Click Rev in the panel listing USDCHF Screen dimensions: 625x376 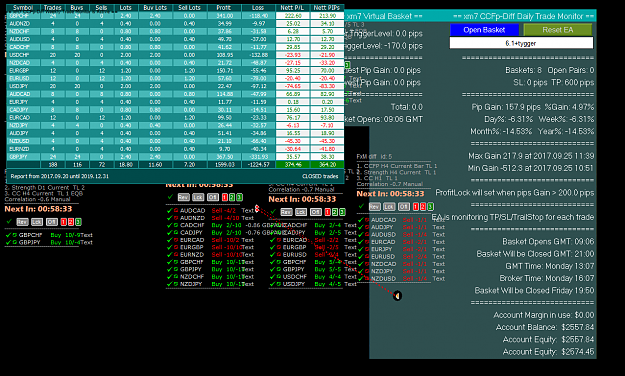point(286,212)
